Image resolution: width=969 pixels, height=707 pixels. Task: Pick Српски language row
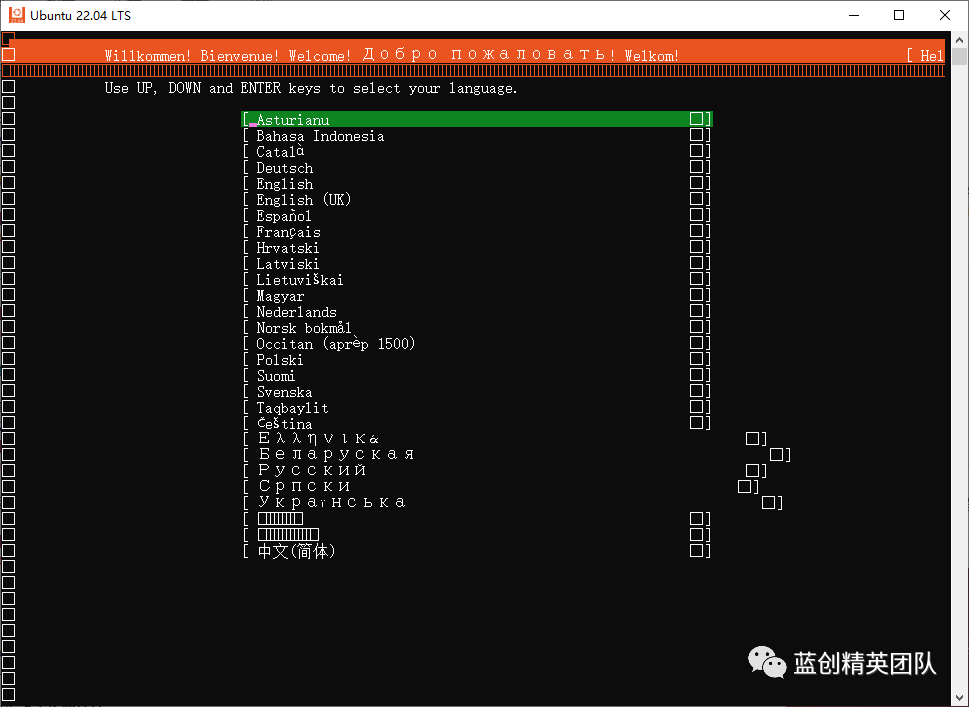pos(501,487)
